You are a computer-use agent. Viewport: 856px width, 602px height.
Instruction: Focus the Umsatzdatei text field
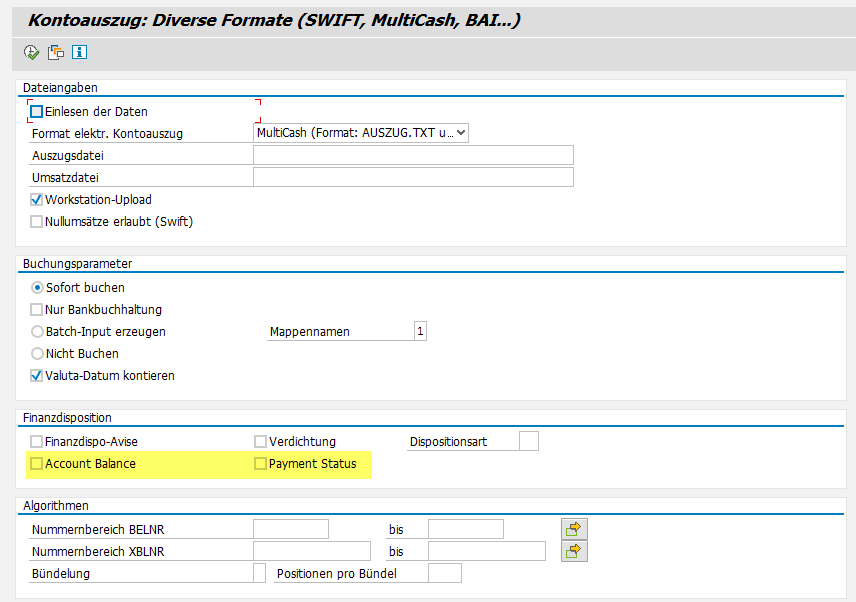[413, 177]
